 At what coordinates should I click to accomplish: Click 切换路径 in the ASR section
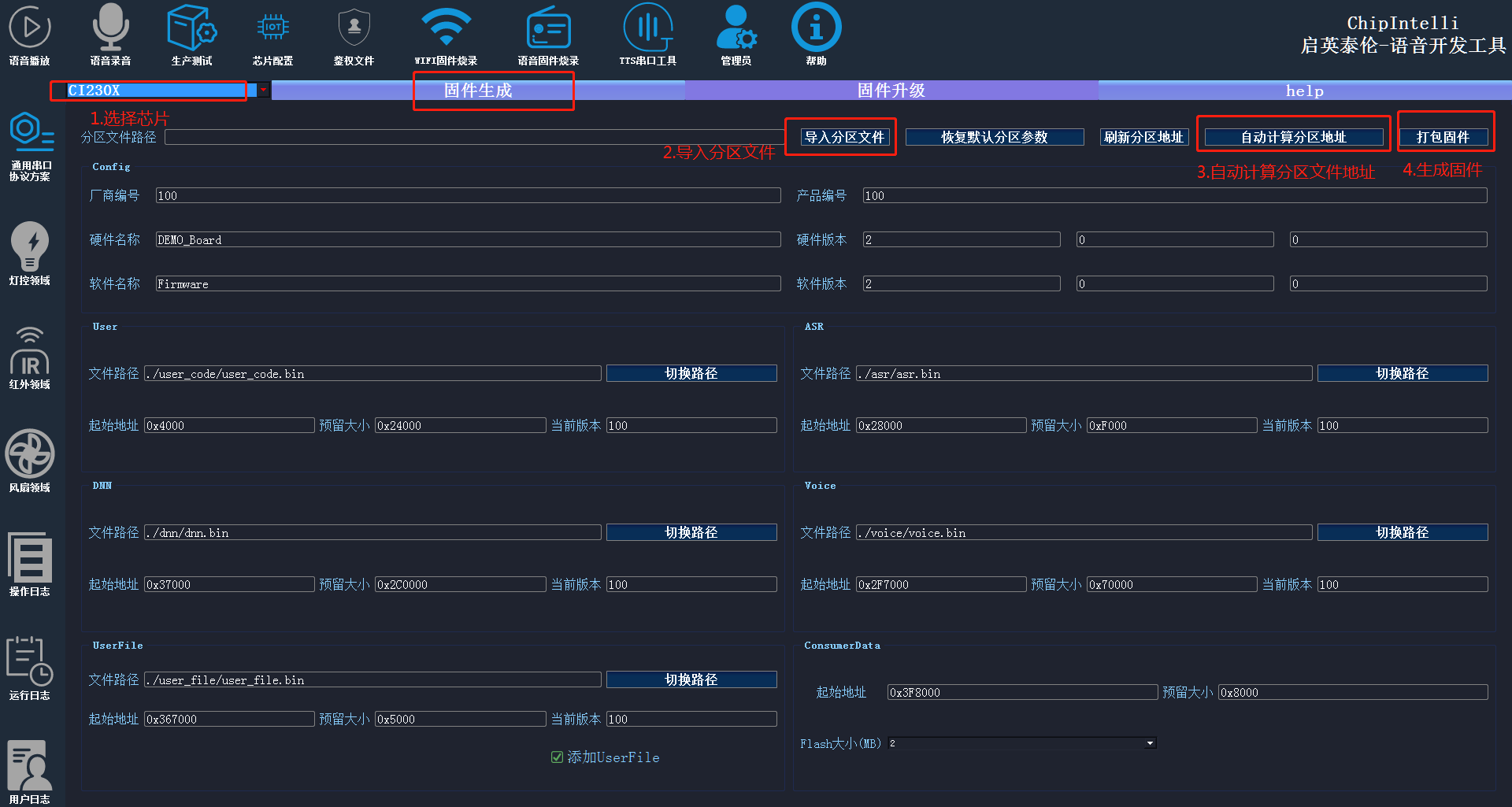pos(1403,373)
